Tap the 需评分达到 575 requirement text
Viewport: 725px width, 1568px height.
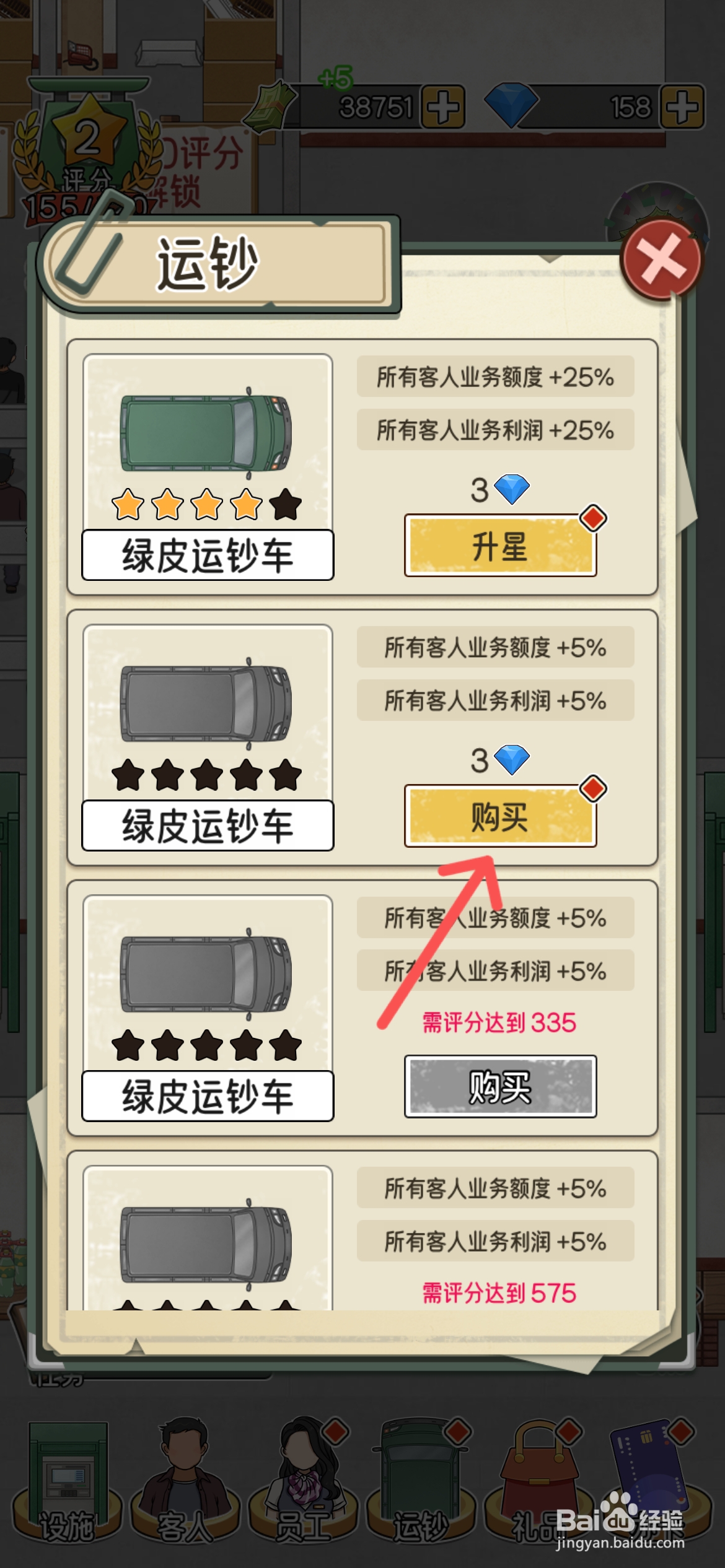click(x=499, y=1292)
